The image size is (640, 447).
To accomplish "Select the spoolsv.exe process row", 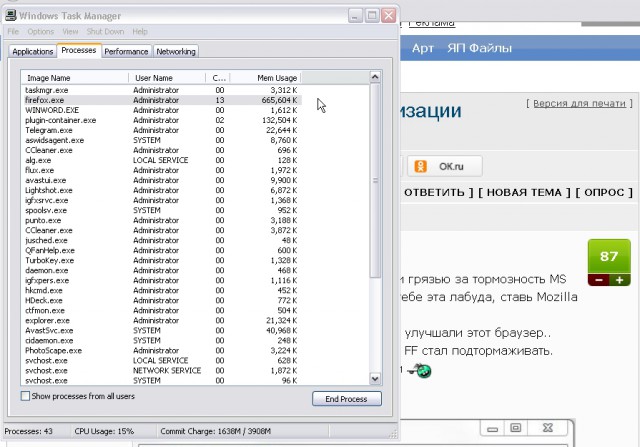I will tap(162, 210).
